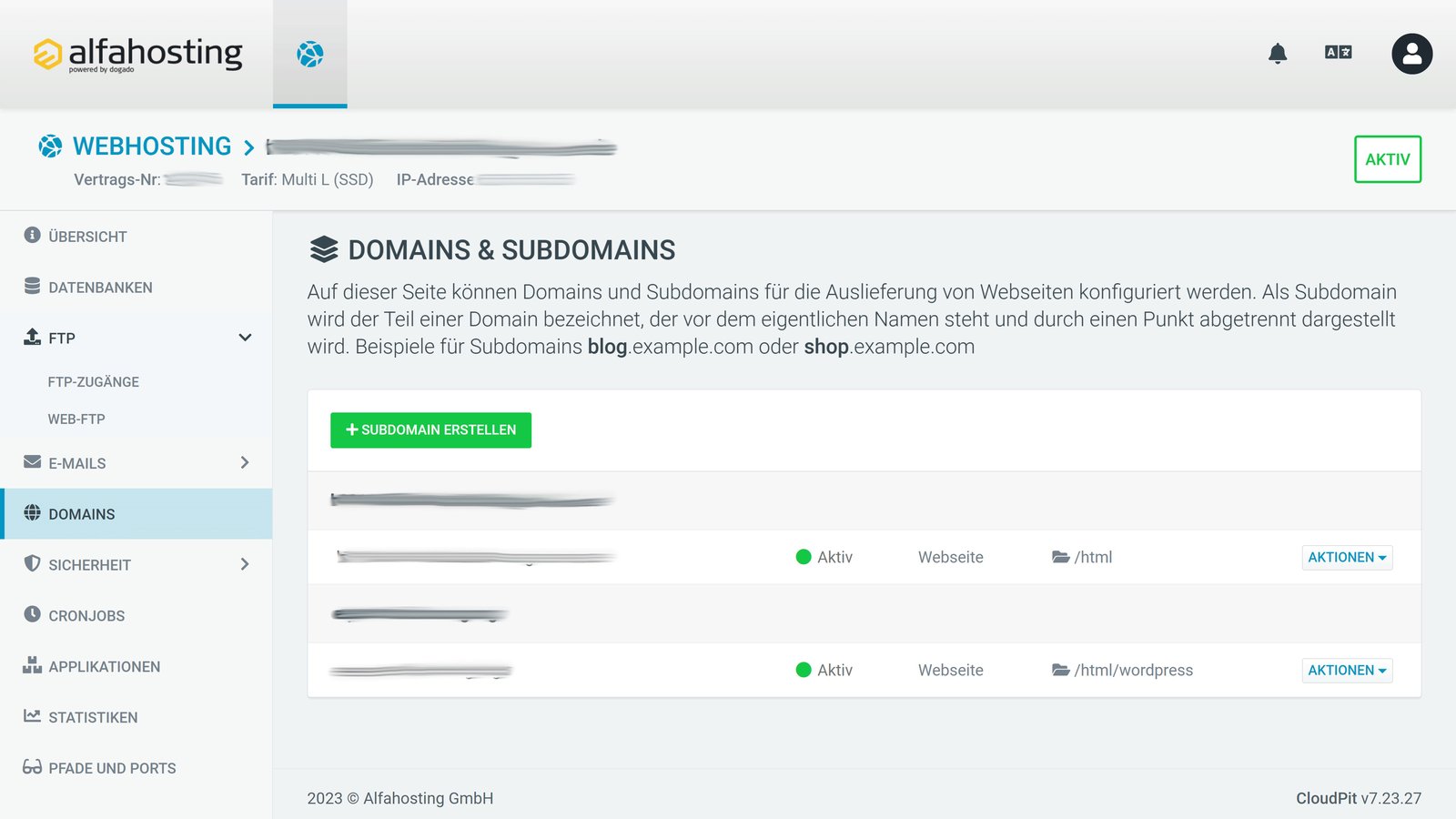Screen dimensions: 1456x819
Task: Open the WEBHOSTING breadcrumb link
Action: coord(151,146)
